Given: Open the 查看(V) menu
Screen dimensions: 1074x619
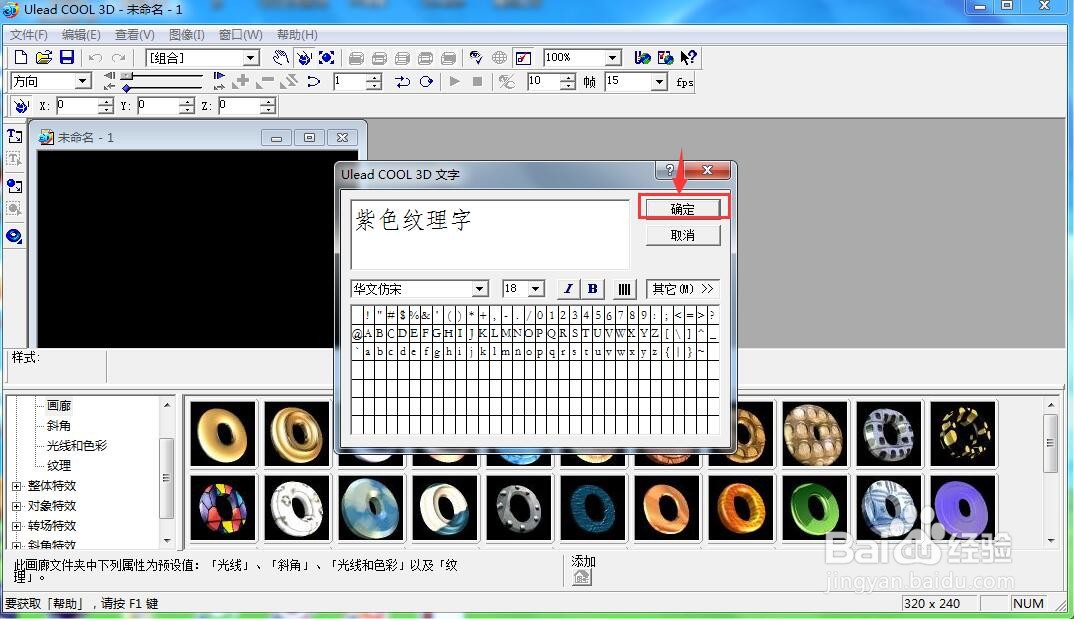Looking at the screenshot, I should 134,34.
